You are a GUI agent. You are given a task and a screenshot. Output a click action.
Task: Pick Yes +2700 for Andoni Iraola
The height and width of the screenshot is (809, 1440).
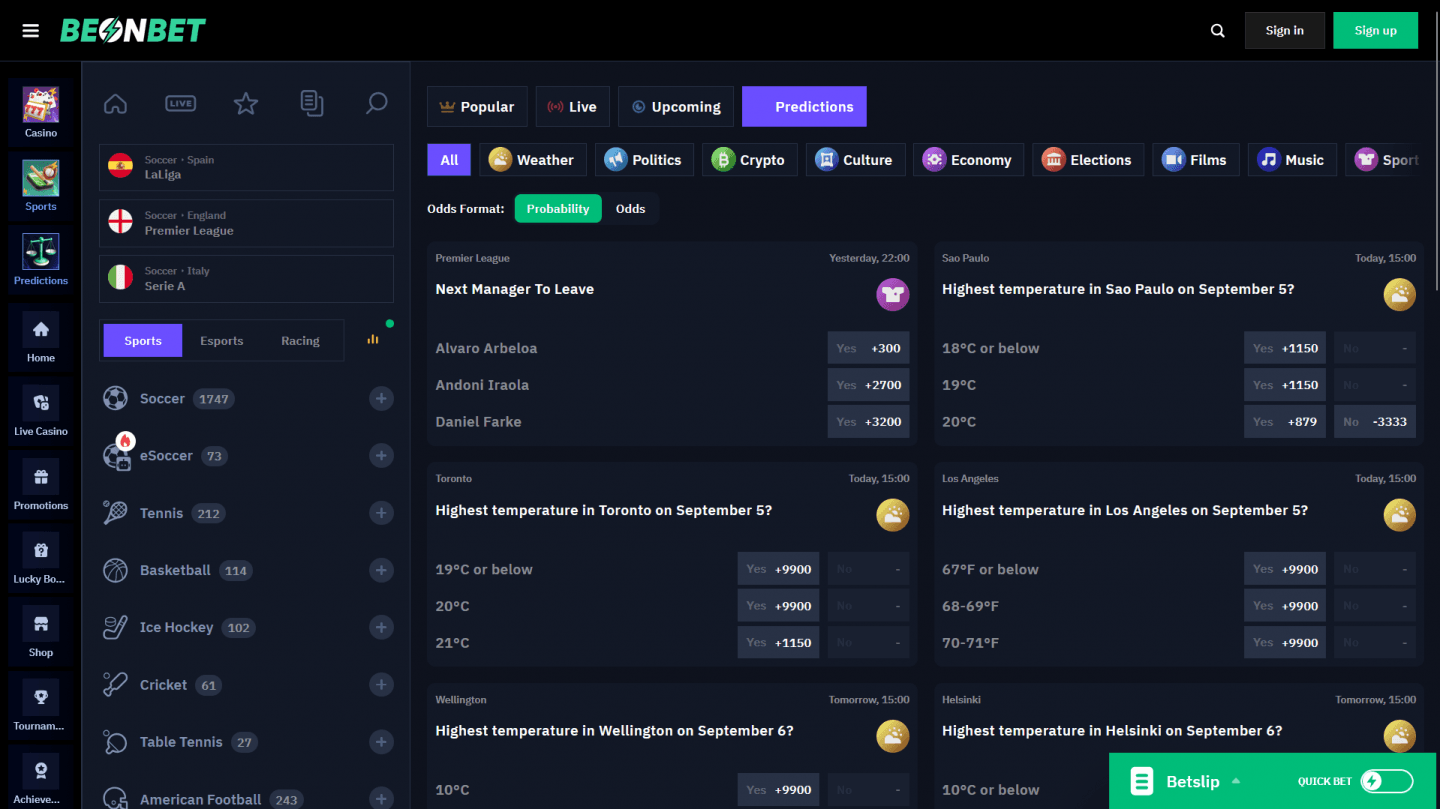(869, 385)
